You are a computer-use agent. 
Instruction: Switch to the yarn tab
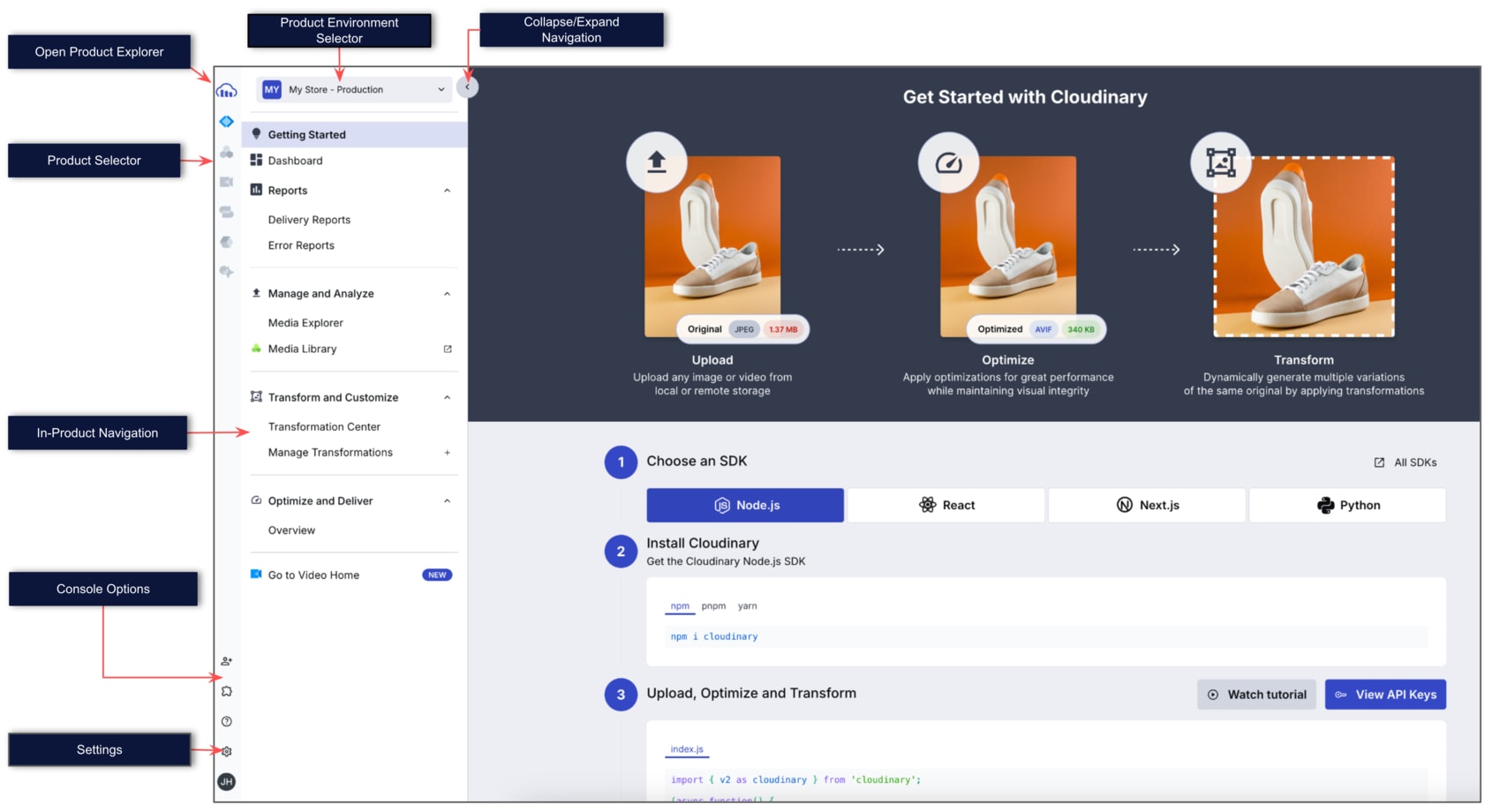tap(747, 606)
